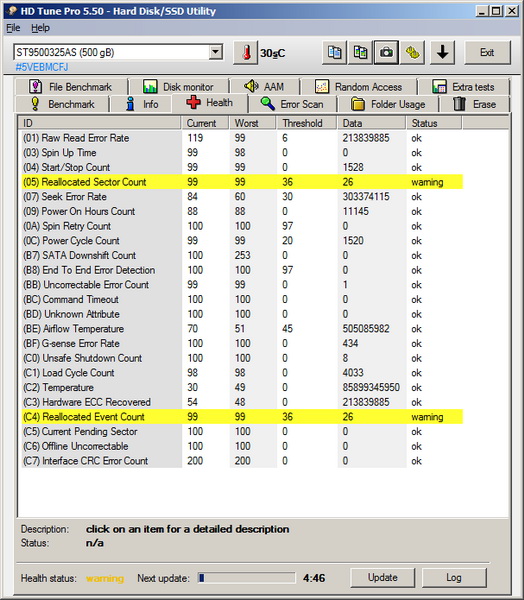Viewport: 524px width, 600px height.
Task: Click the Log button
Action: click(454, 577)
